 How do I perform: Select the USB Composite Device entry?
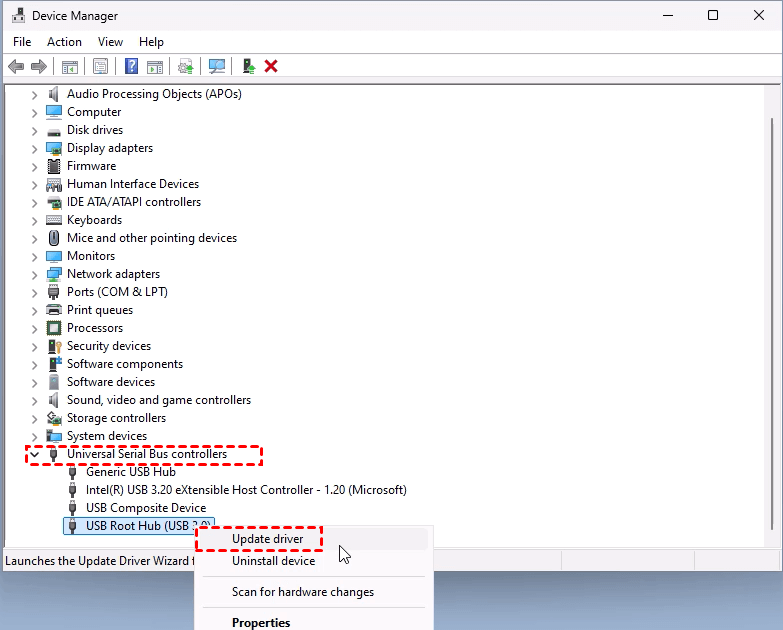point(146,508)
